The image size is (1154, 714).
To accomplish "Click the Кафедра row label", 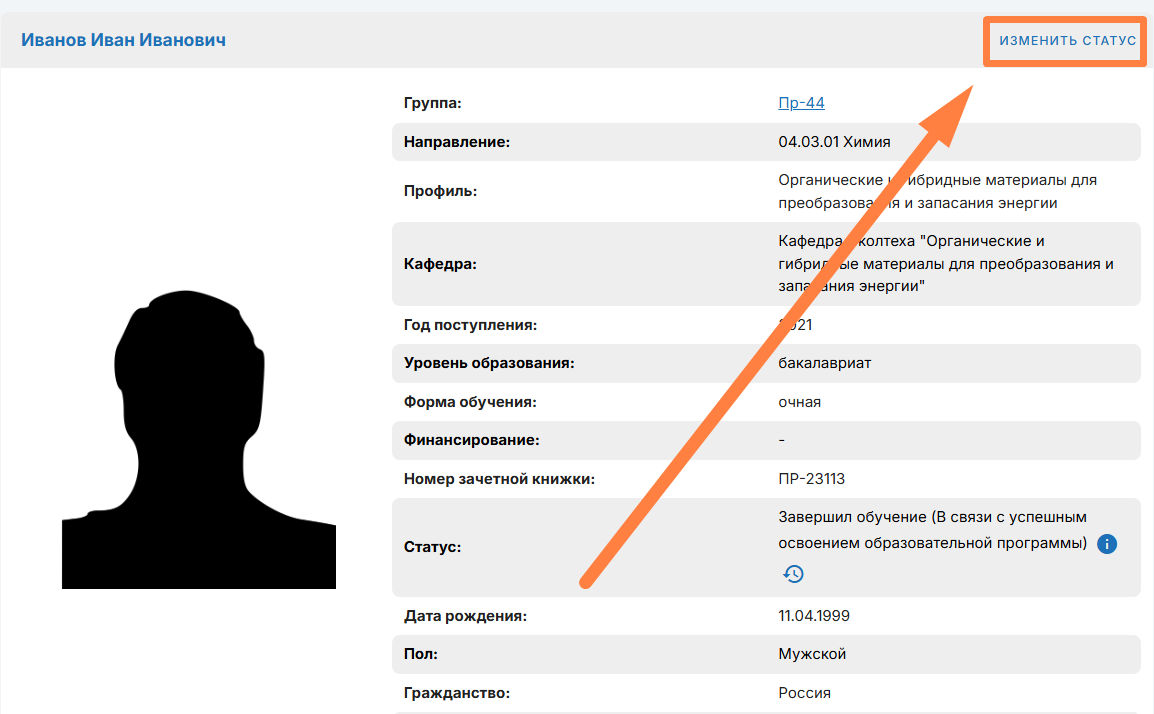I will [441, 265].
